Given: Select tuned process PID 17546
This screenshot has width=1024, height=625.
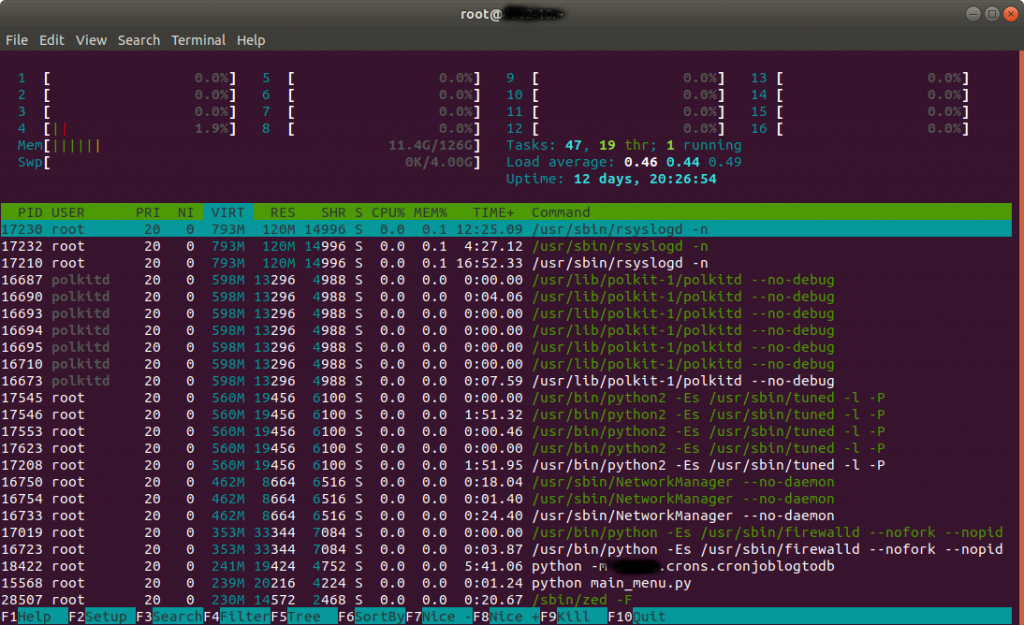Looking at the screenshot, I should tap(506, 415).
